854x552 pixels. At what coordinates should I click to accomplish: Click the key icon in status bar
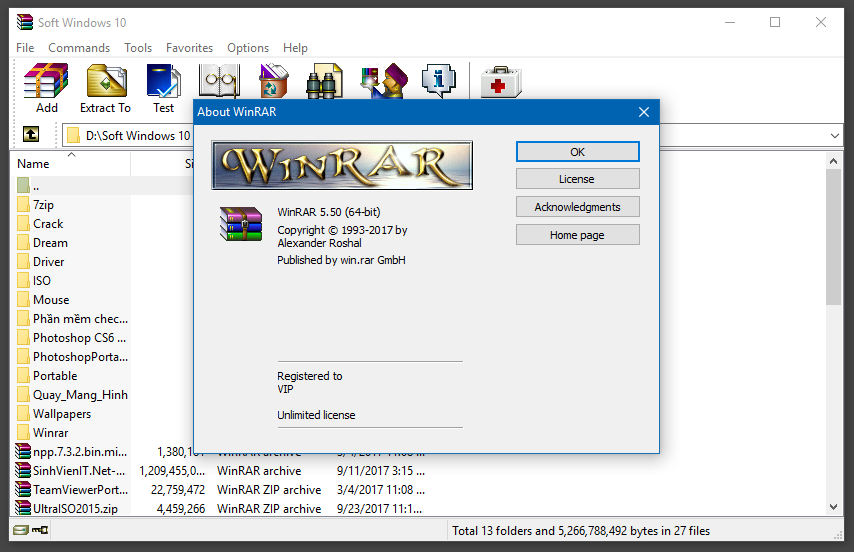(40, 530)
